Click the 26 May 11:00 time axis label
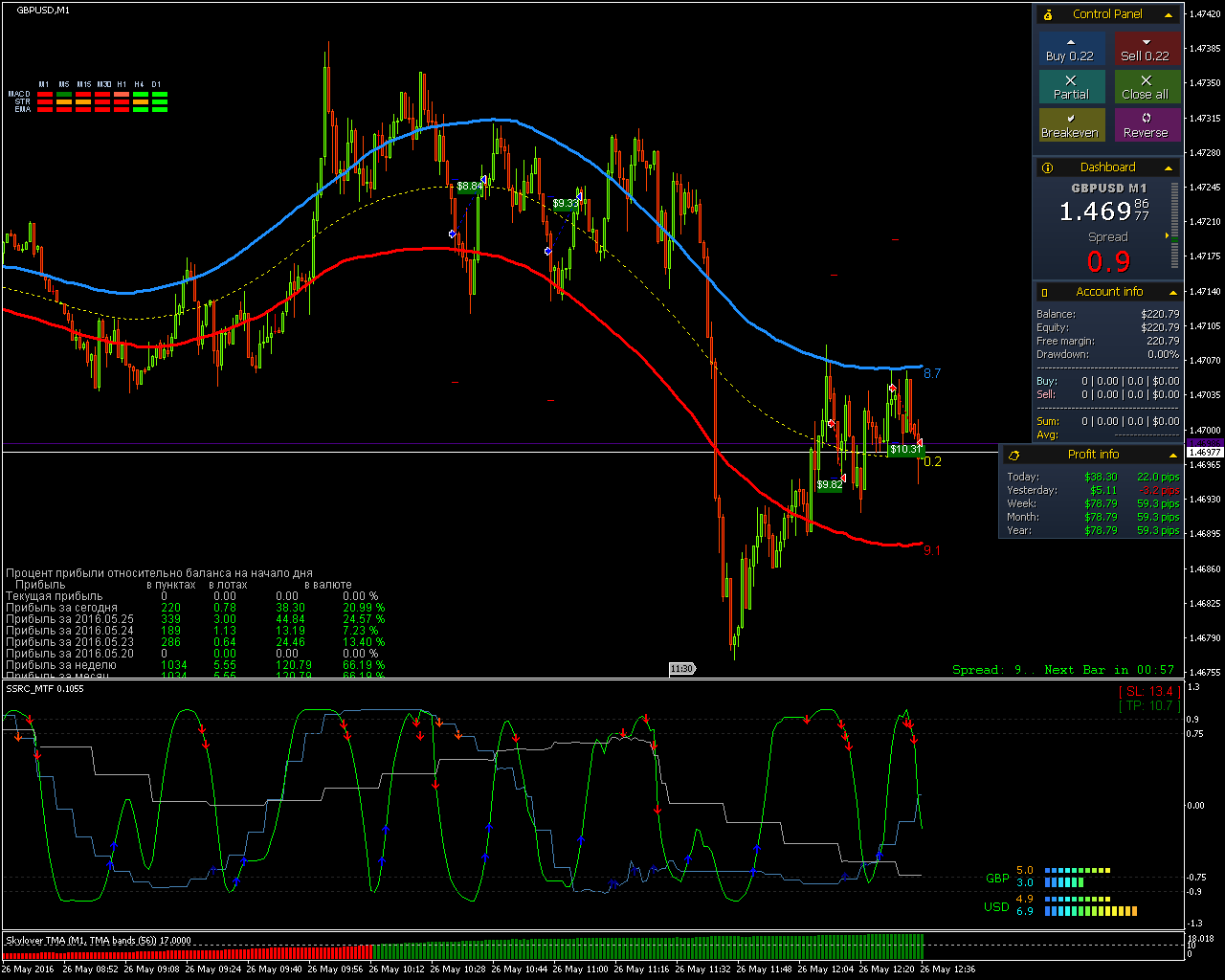1225x980 pixels. click(578, 969)
